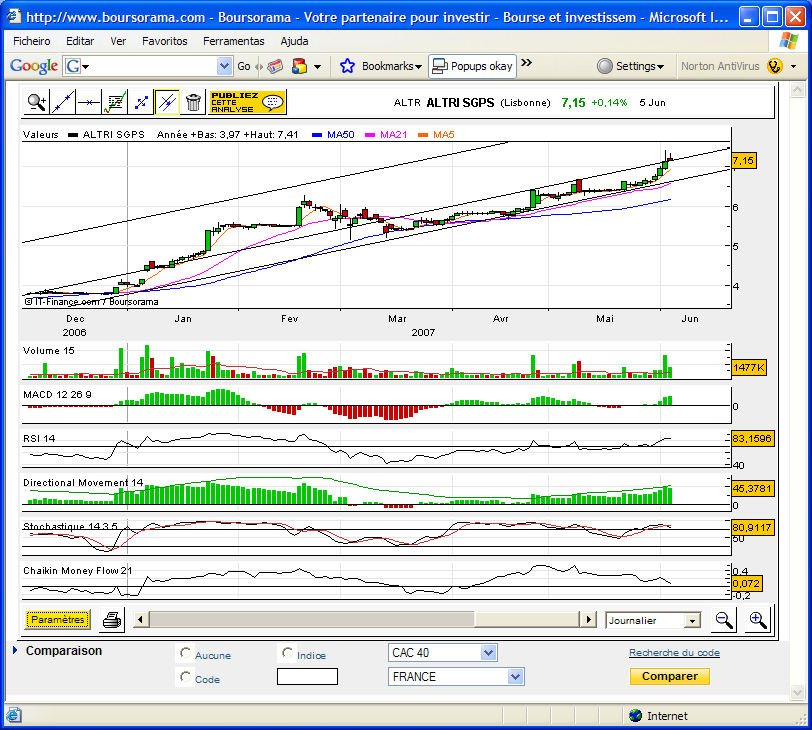Open the dropdown arrow beside blocks icon
Viewport: 812px width, 730px height.
pos(317,66)
